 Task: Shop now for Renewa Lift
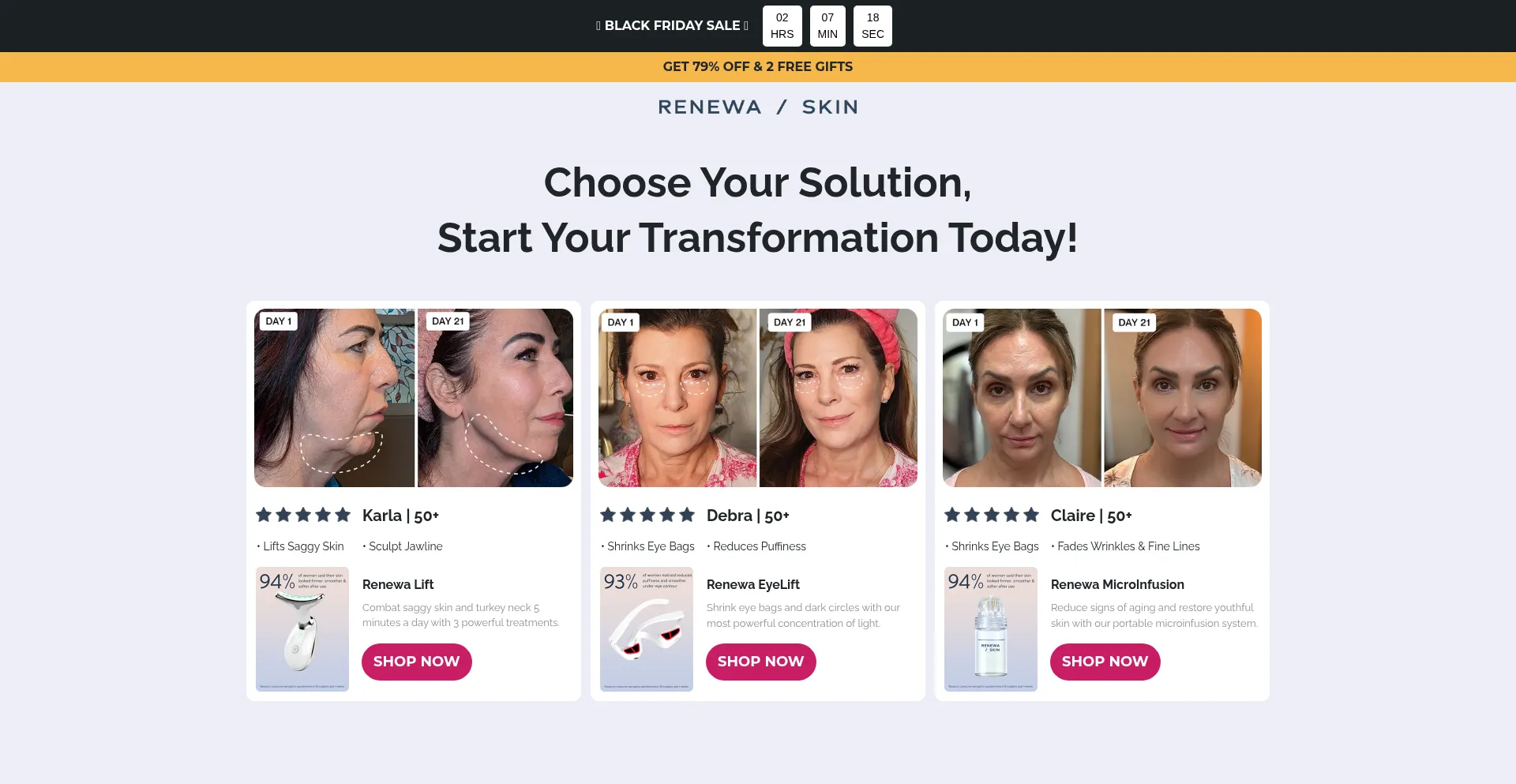417,662
